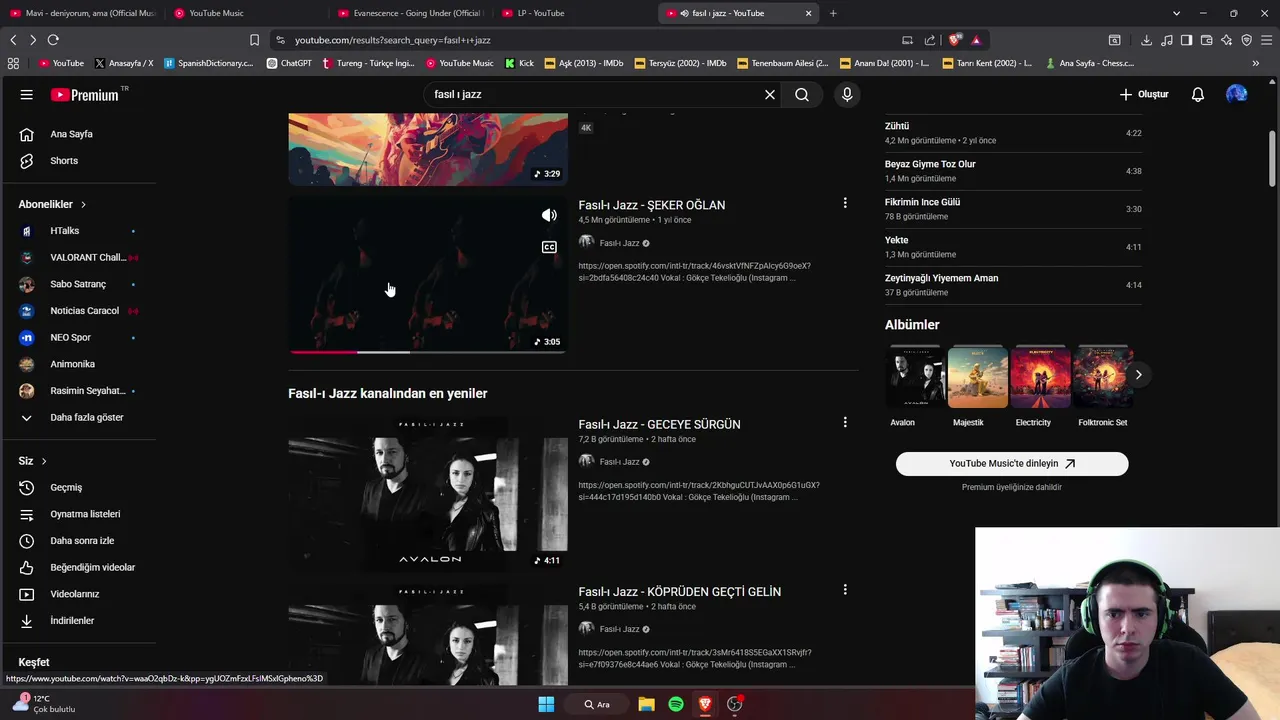Switch to the Evanescence - Going Under tab

click(410, 13)
